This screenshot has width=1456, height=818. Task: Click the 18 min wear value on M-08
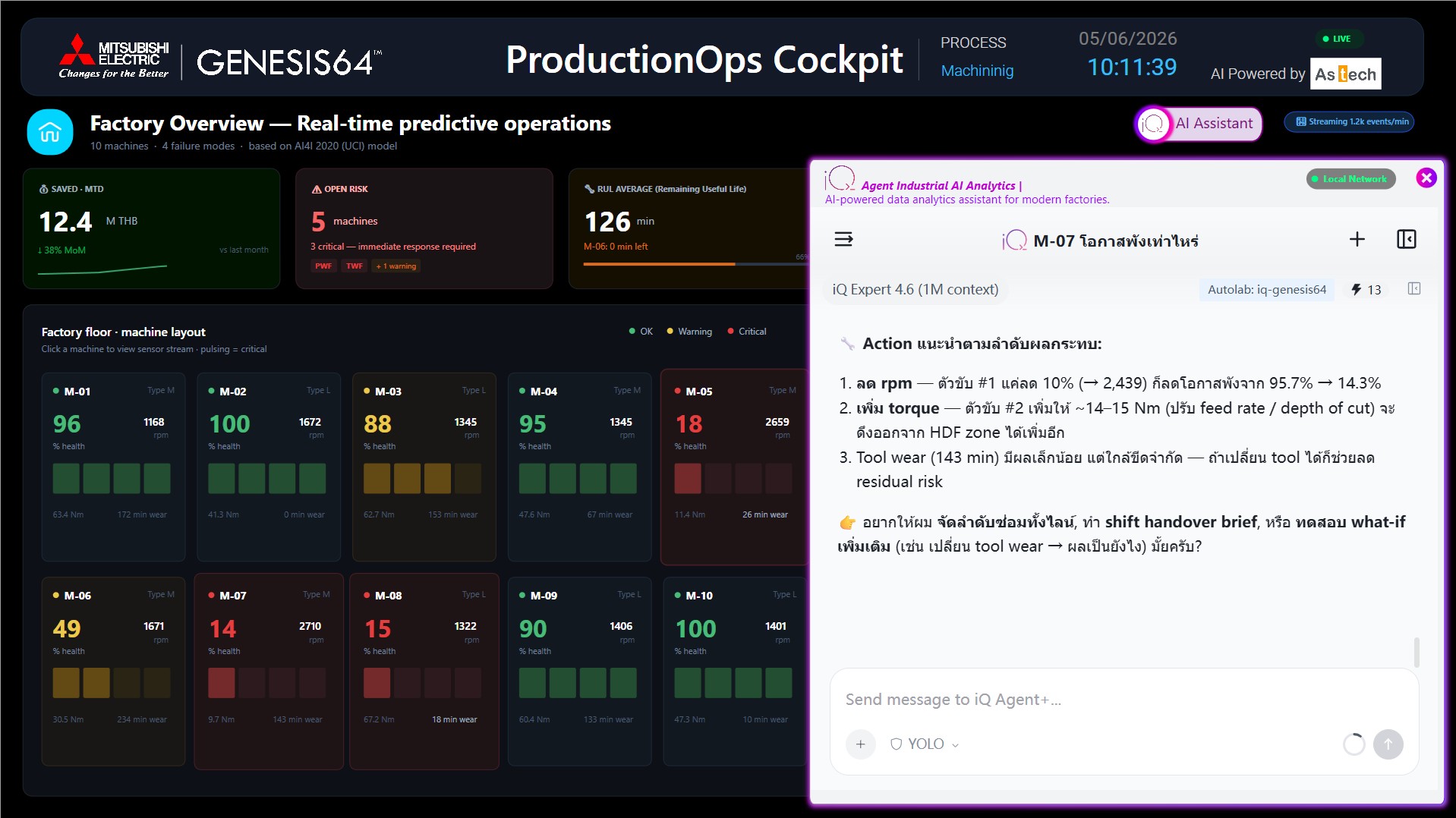pos(455,719)
